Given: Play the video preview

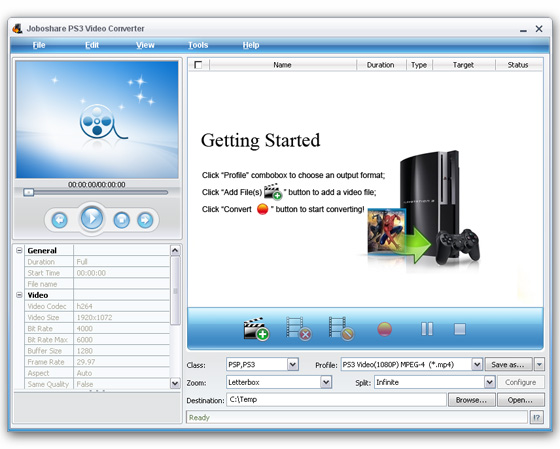Looking at the screenshot, I should coord(92,218).
